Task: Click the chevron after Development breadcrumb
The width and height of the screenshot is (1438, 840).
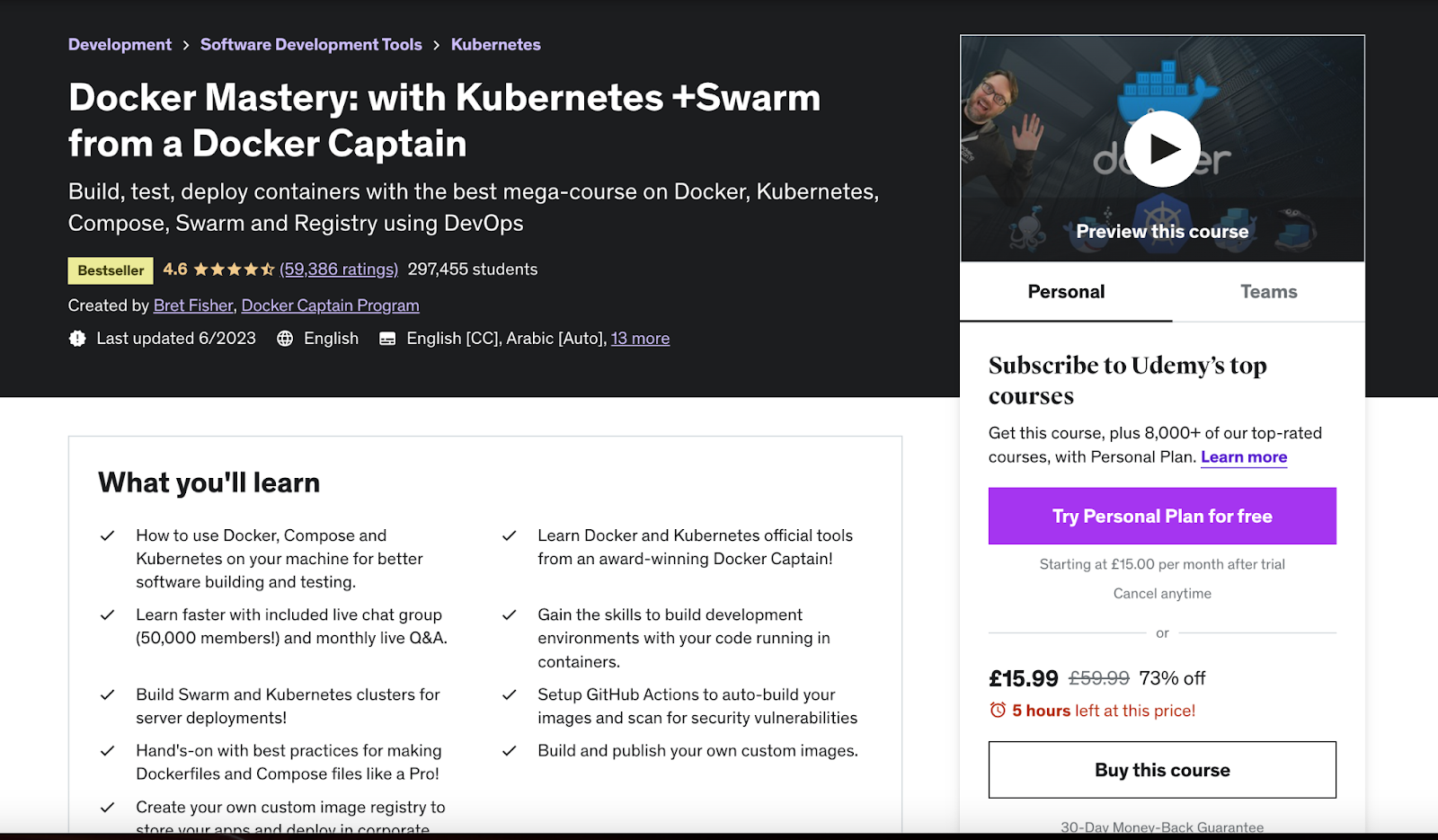Action: click(x=186, y=45)
